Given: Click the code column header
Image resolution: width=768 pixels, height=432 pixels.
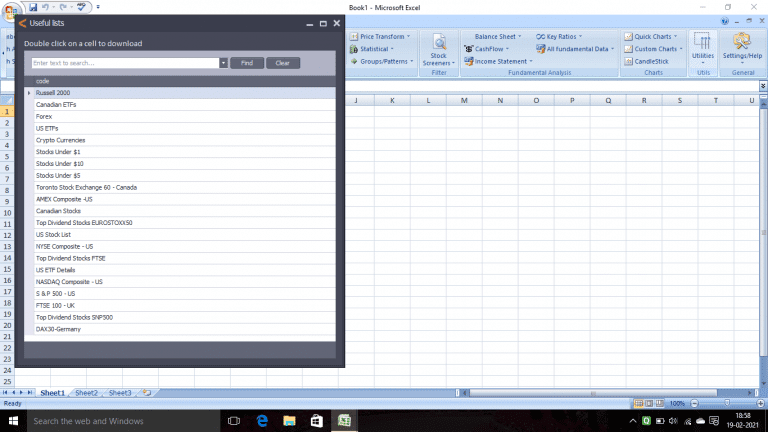Looking at the screenshot, I should (185, 81).
